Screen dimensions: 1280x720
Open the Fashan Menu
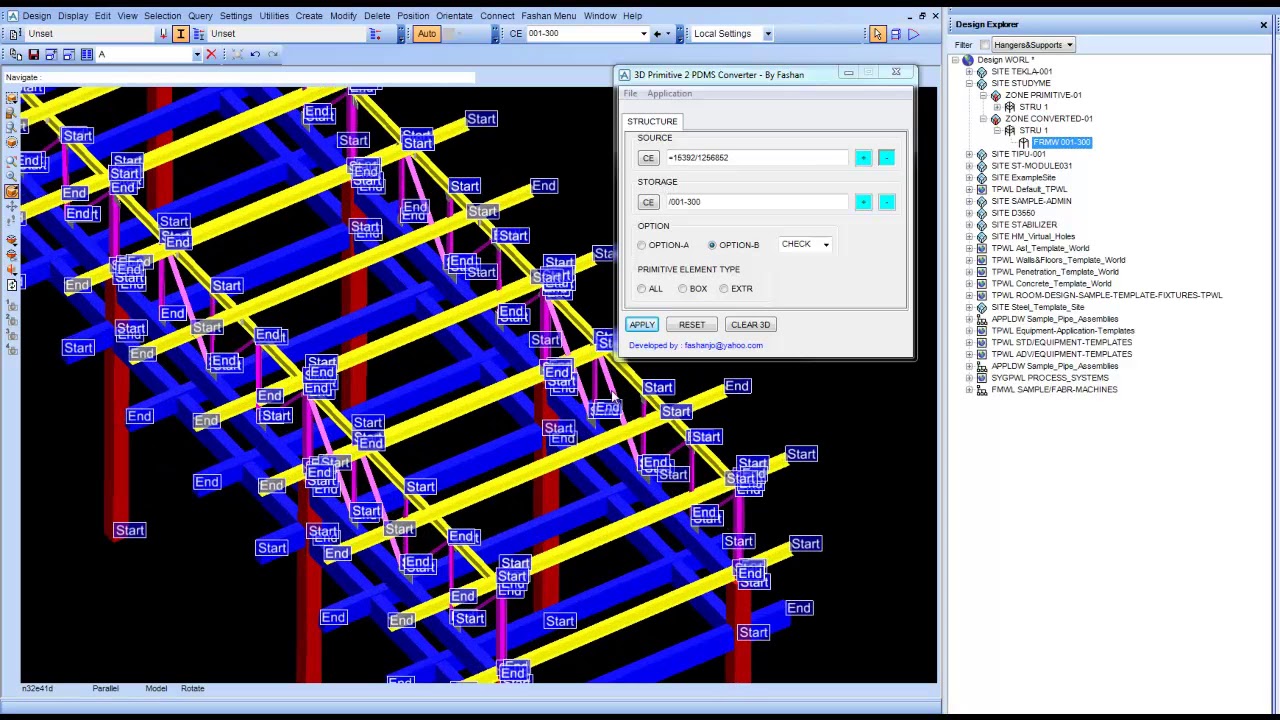click(x=548, y=16)
